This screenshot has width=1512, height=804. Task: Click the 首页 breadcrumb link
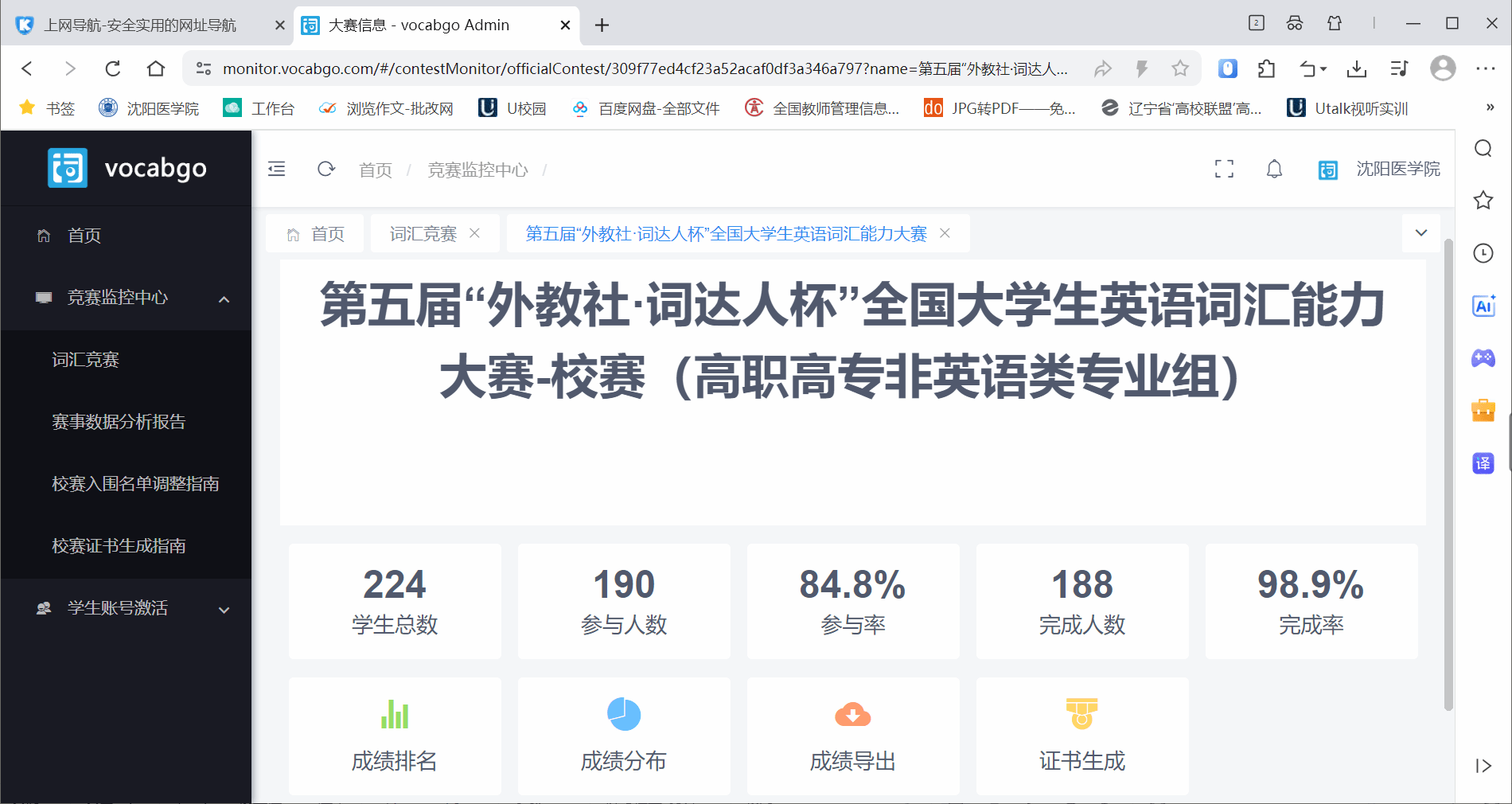(375, 170)
